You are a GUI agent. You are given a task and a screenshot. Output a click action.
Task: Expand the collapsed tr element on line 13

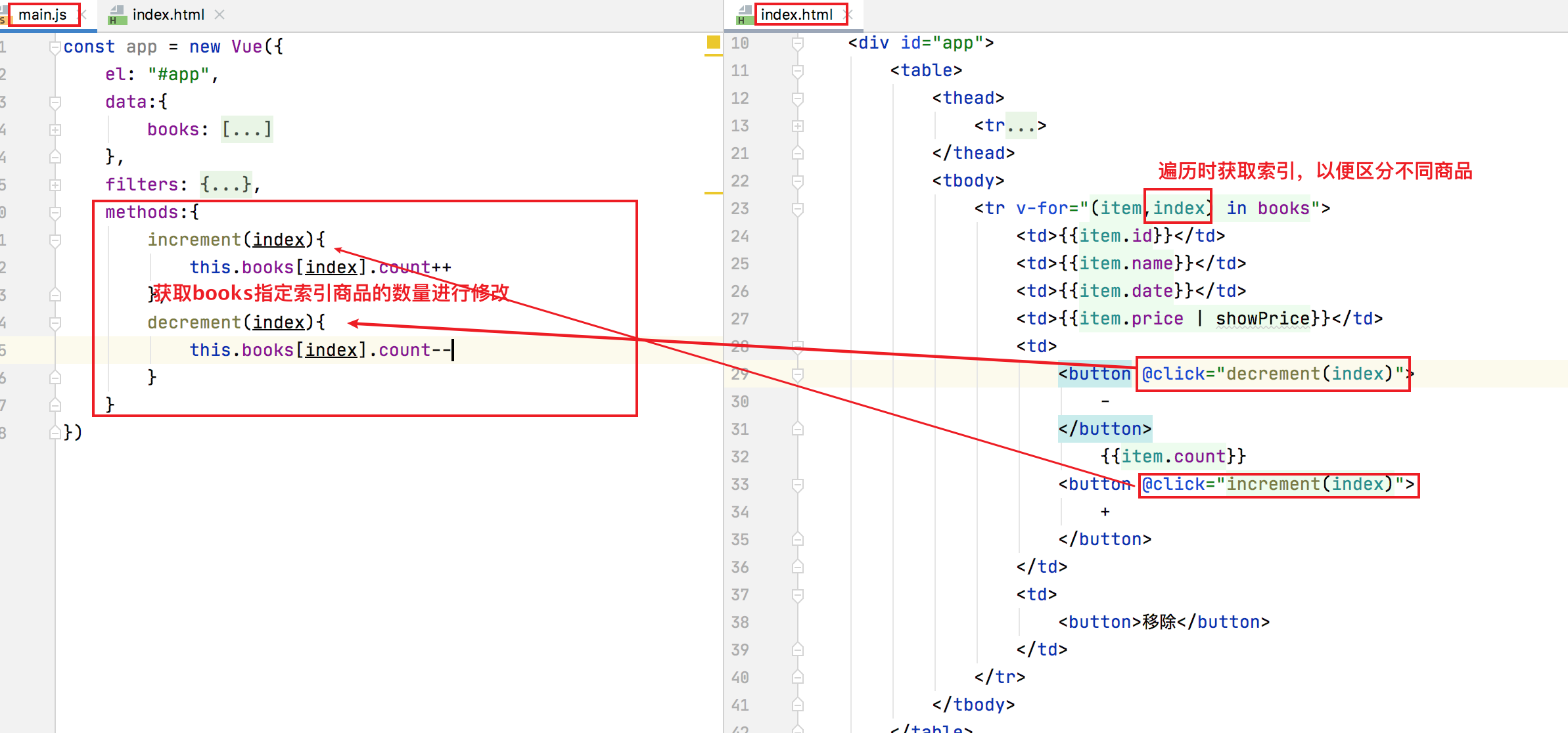(798, 125)
